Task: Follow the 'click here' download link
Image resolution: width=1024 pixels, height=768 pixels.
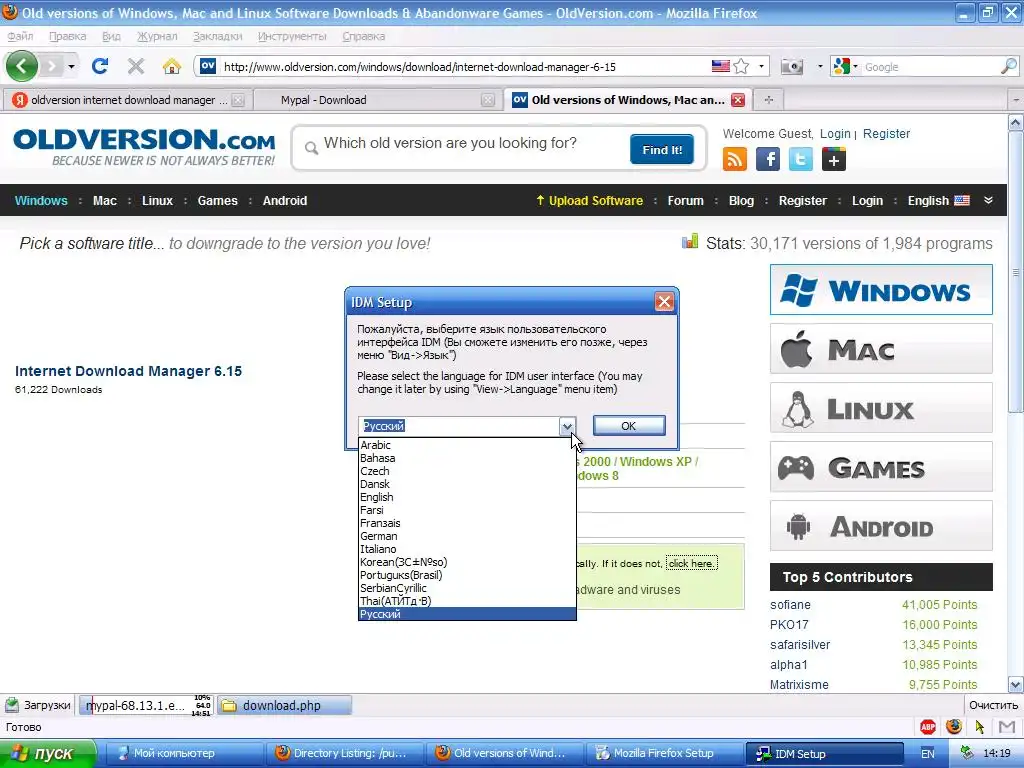Action: click(x=692, y=564)
